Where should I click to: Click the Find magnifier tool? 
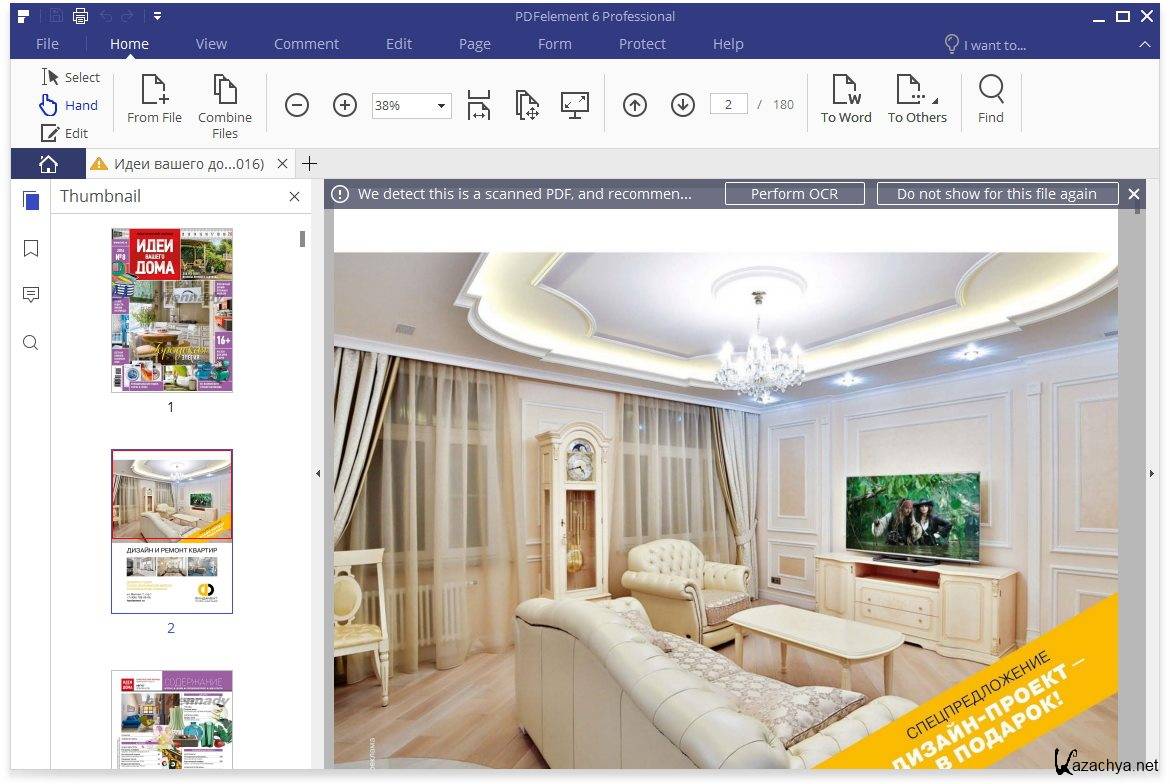point(991,99)
